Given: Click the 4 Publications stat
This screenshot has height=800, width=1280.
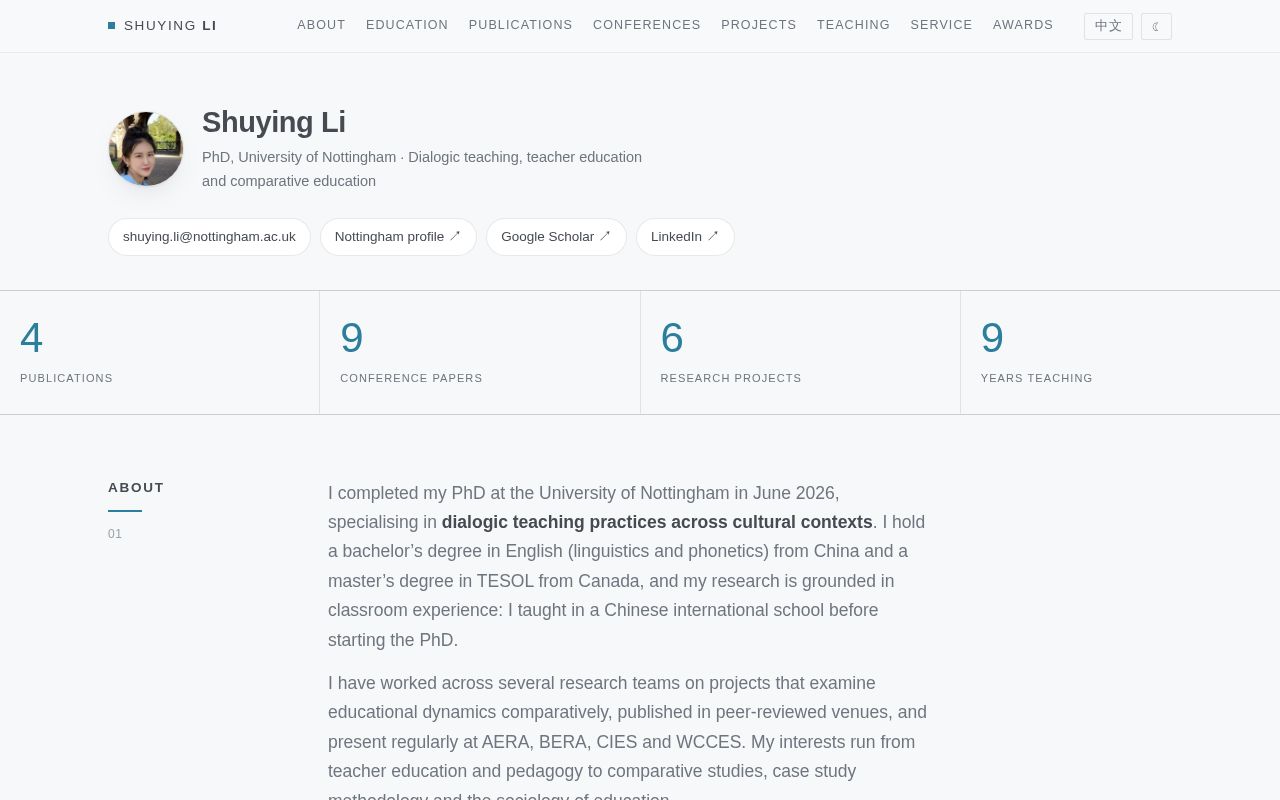Looking at the screenshot, I should click(x=160, y=352).
